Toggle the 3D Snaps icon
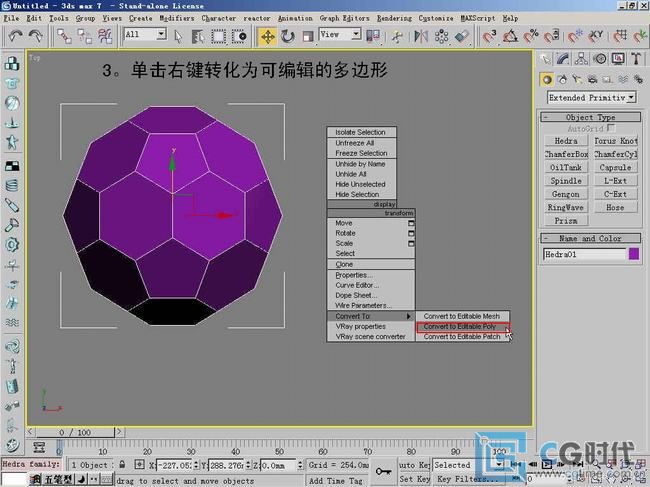650x487 pixels. 489,36
